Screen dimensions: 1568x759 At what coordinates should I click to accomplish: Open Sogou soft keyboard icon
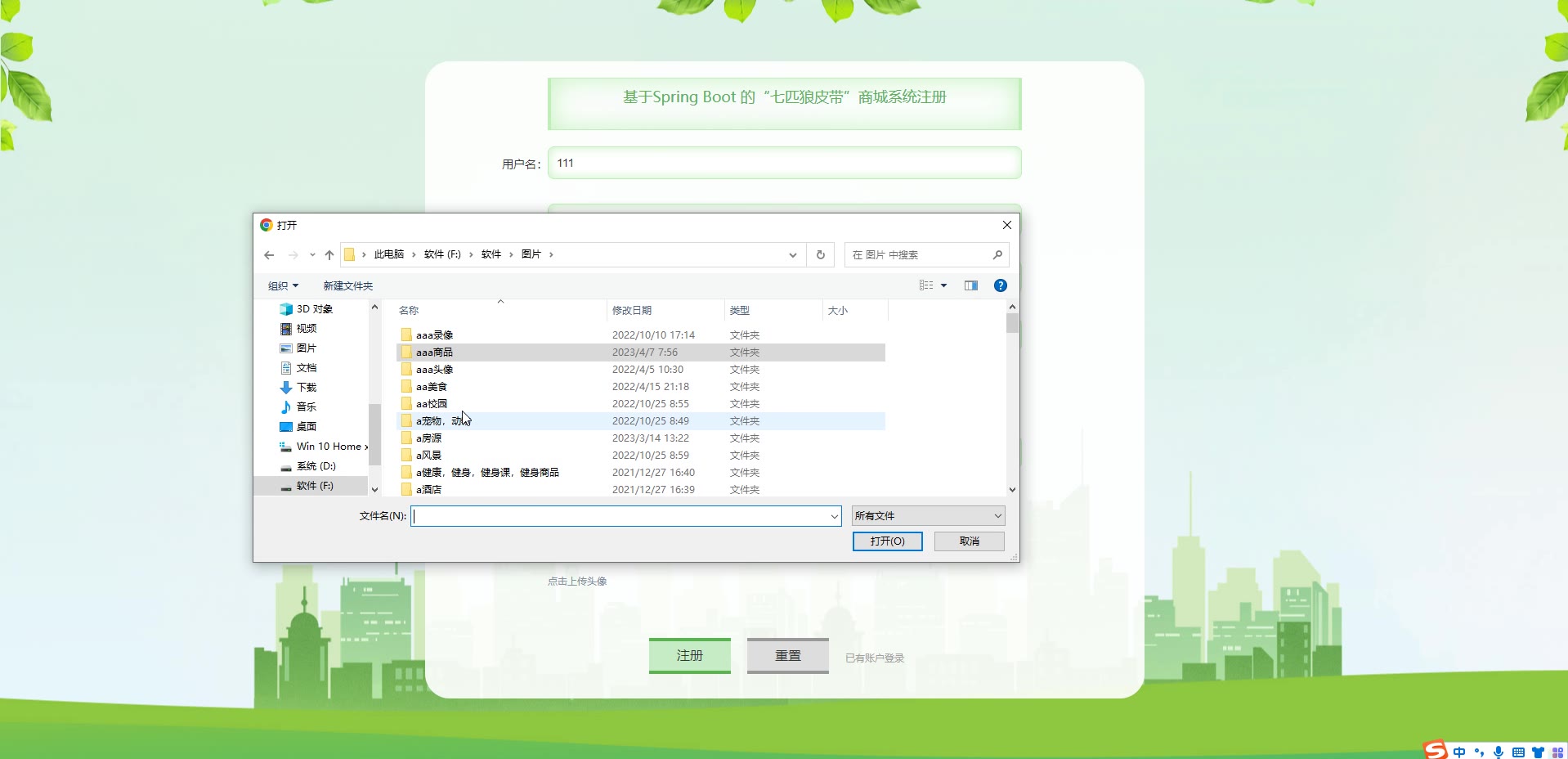pos(1518,752)
